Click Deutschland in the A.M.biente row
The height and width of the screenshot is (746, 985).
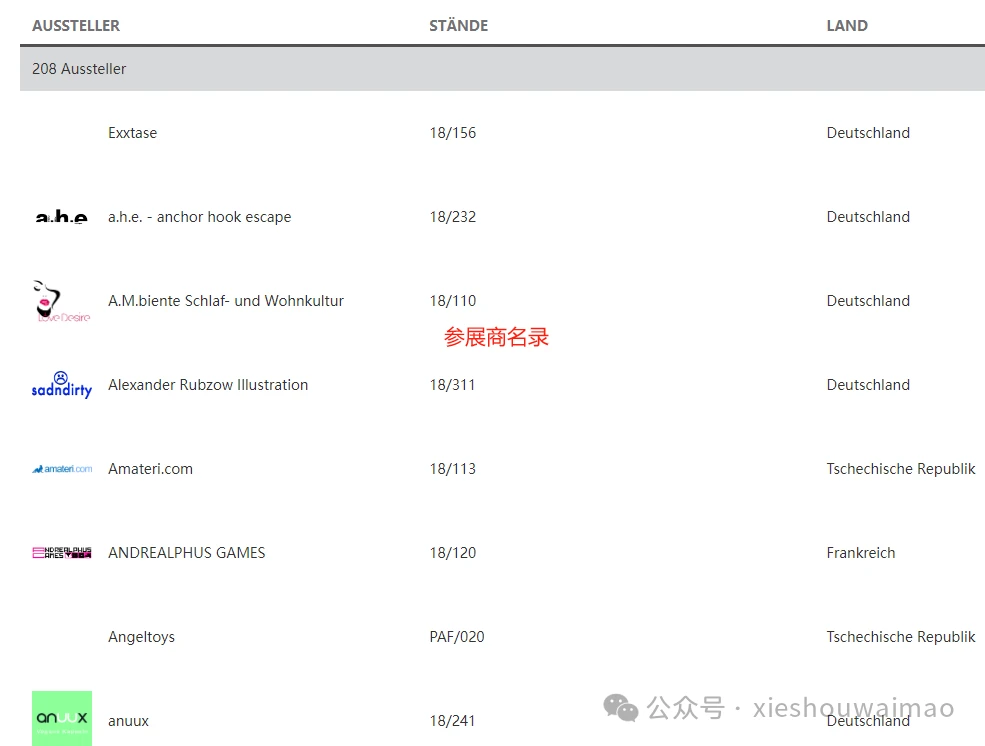click(x=868, y=301)
